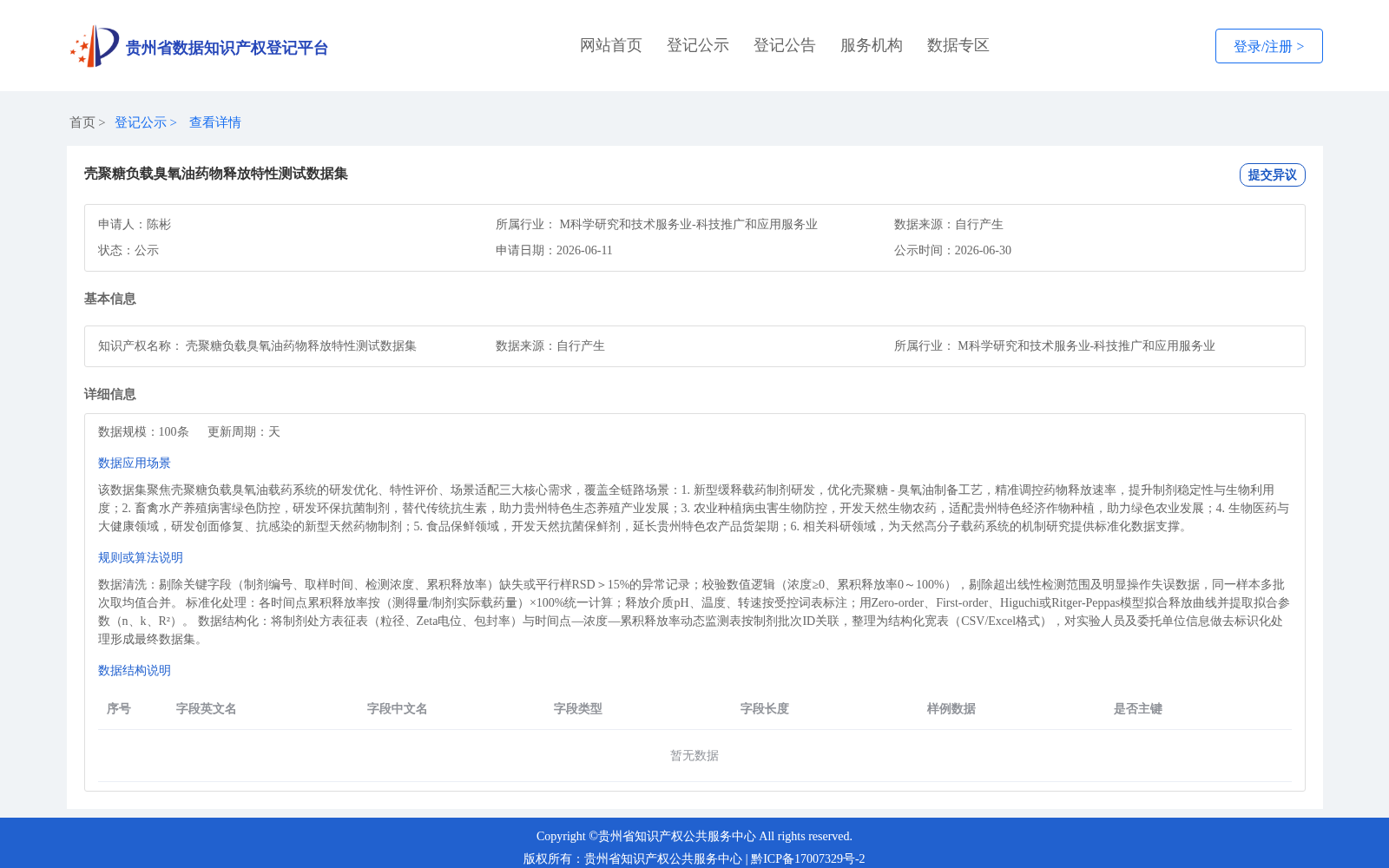The width and height of the screenshot is (1389, 868).
Task: Click the 基本信息 section heading
Action: click(110, 299)
